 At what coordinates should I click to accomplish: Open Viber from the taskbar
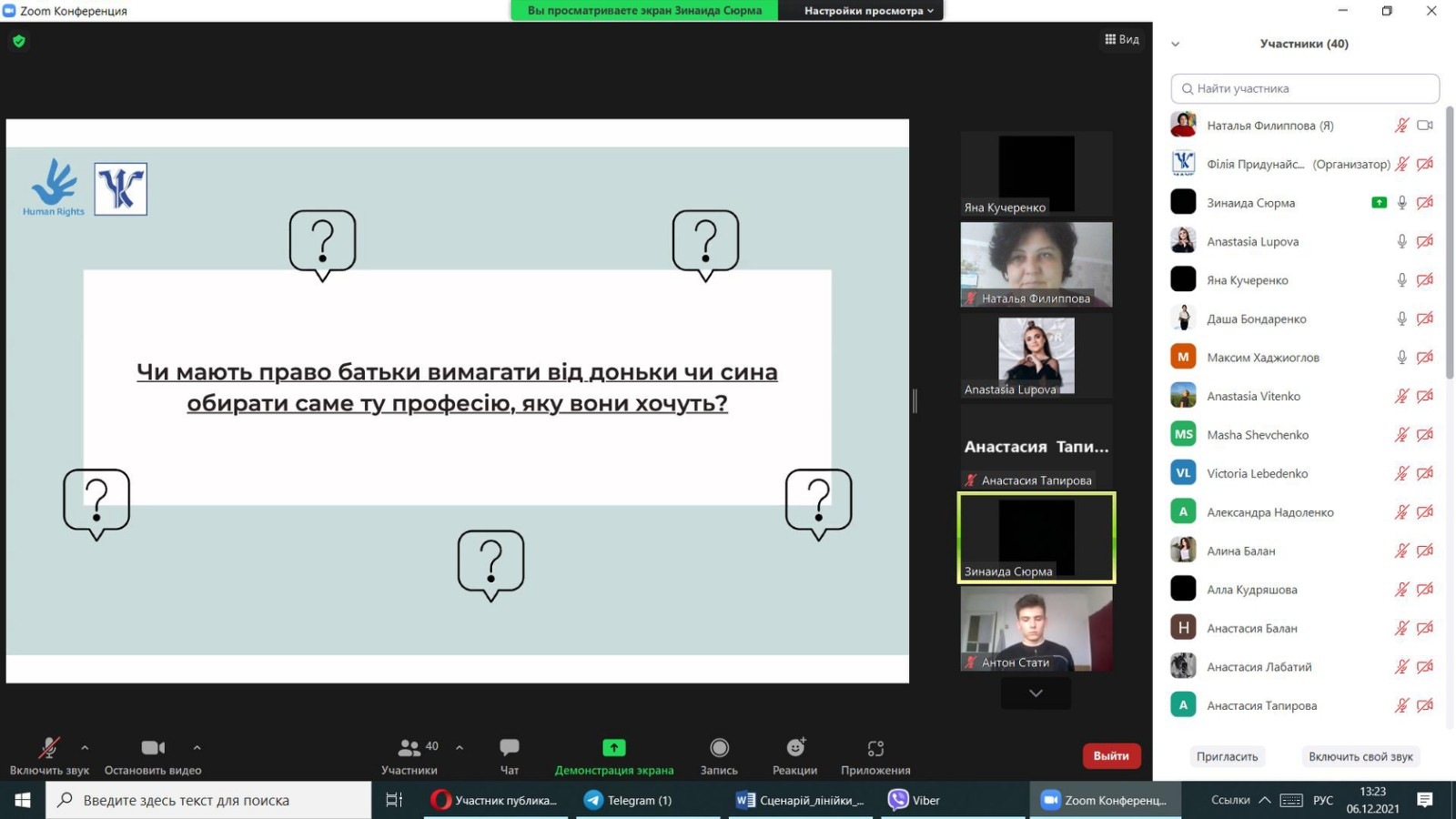coord(915,800)
